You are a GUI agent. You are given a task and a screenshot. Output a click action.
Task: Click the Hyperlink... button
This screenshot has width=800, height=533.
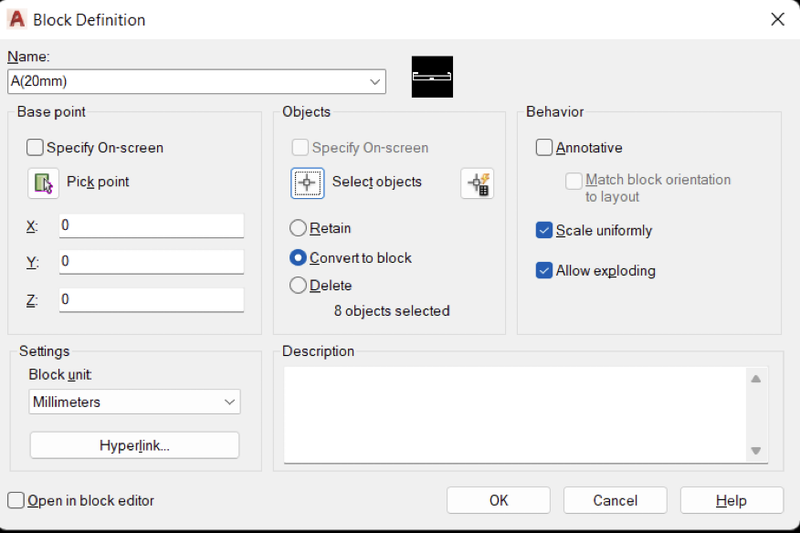pos(135,445)
